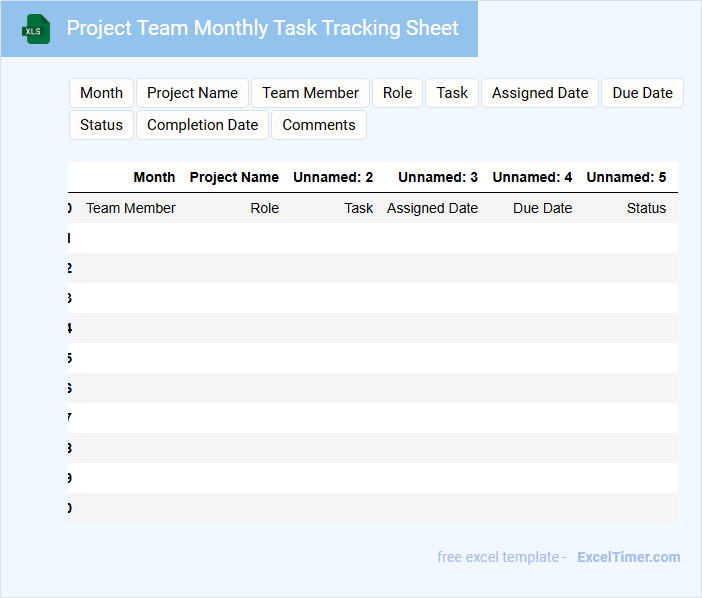This screenshot has width=702, height=598.
Task: Select the Unnamed: 2 column header
Action: [333, 177]
